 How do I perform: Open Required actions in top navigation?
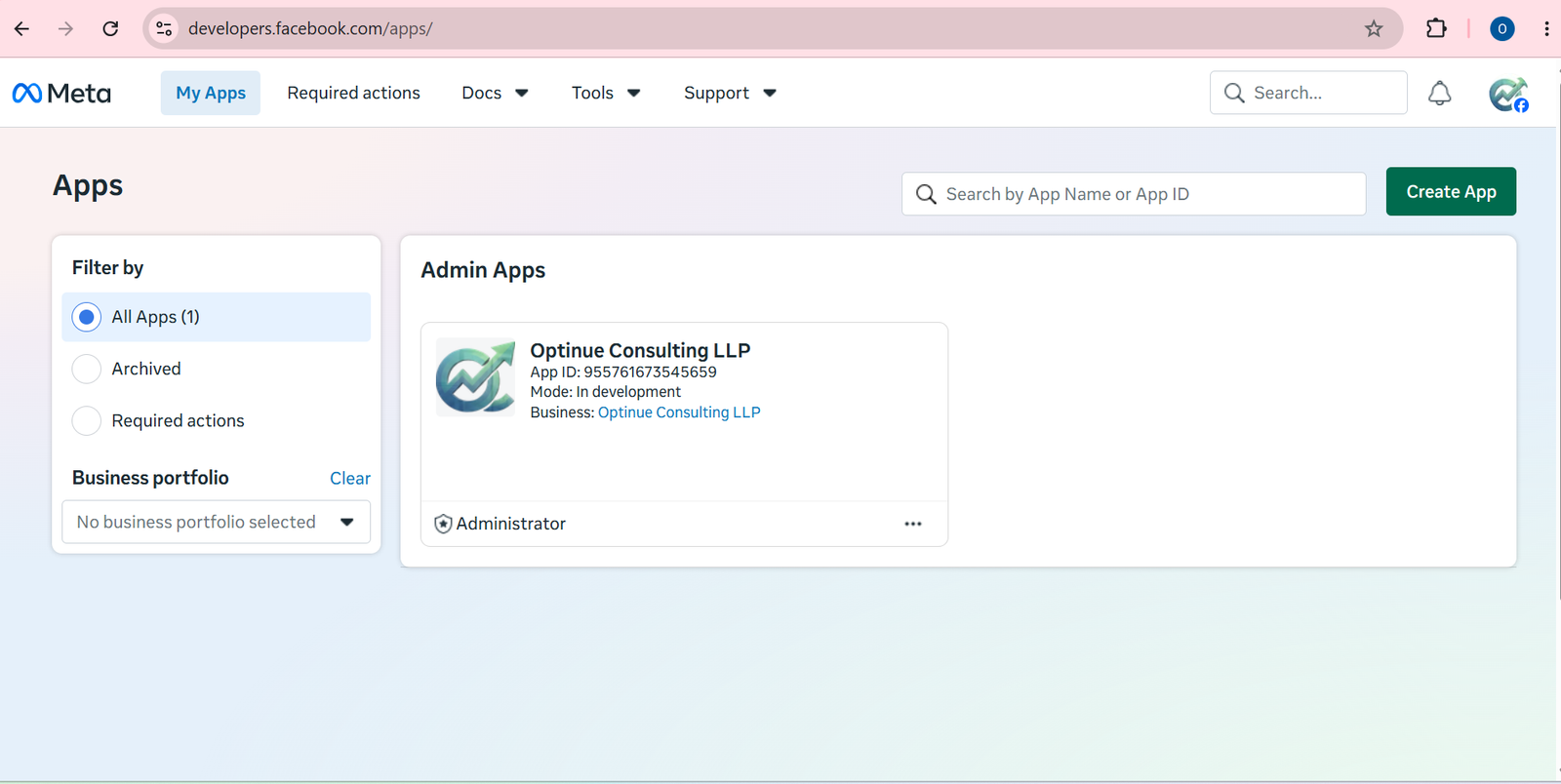pyautogui.click(x=353, y=93)
